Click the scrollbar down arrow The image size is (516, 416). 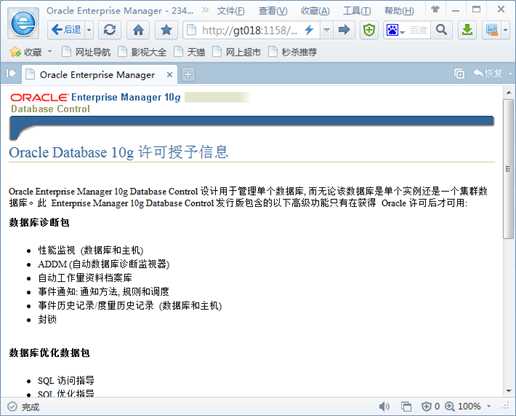tap(508, 390)
